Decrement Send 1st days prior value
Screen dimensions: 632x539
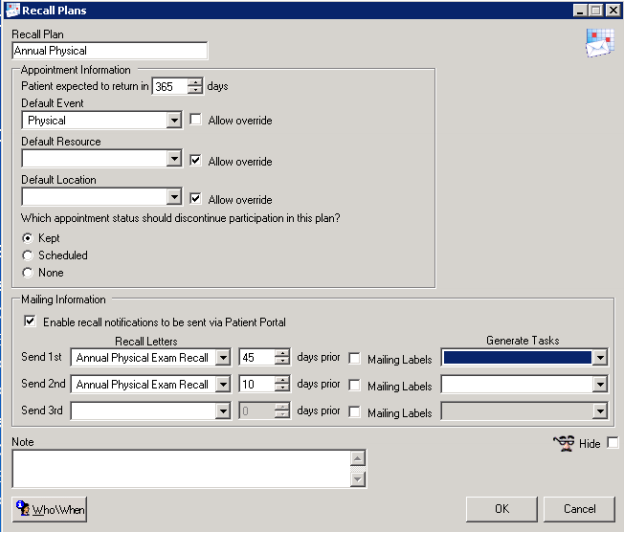[x=282, y=362]
